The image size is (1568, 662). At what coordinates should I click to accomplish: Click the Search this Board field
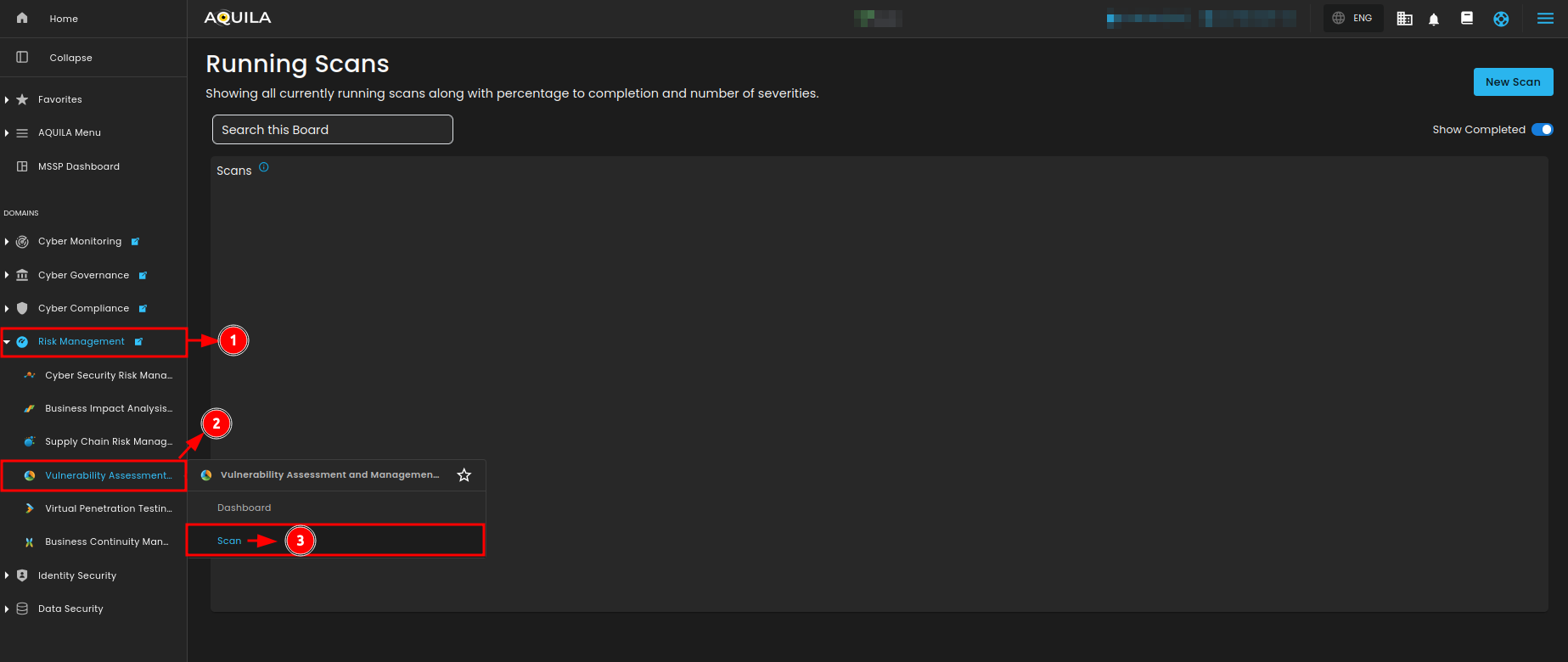(332, 130)
